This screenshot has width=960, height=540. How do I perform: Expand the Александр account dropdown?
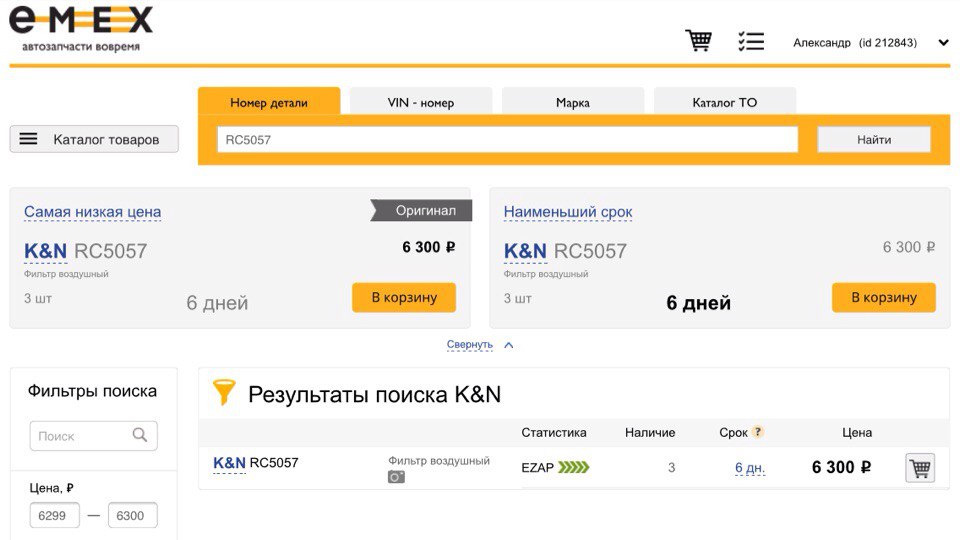pyautogui.click(x=943, y=43)
